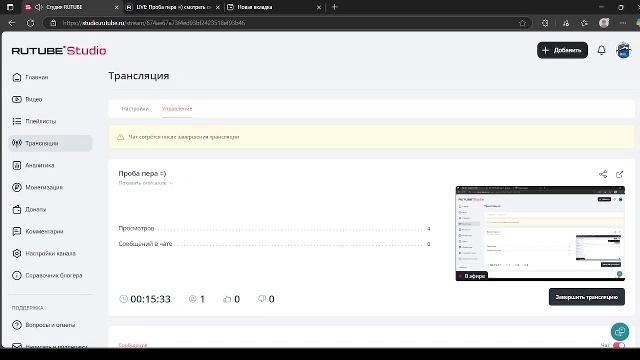Click the browser address bar URL
Screen dimensions: 640x360
pyautogui.click(x=154, y=23)
